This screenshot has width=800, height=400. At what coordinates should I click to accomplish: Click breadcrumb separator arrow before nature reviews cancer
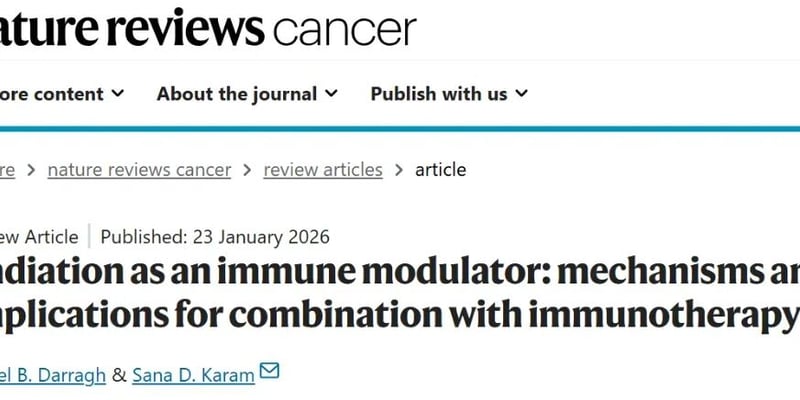click(32, 170)
